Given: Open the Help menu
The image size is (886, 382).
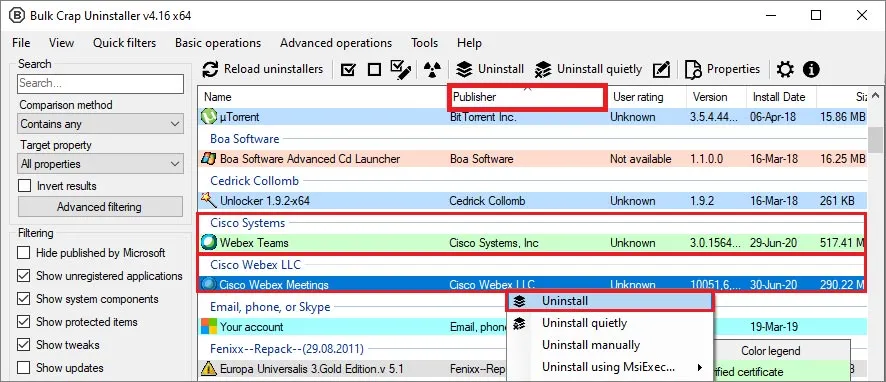Looking at the screenshot, I should (x=469, y=43).
